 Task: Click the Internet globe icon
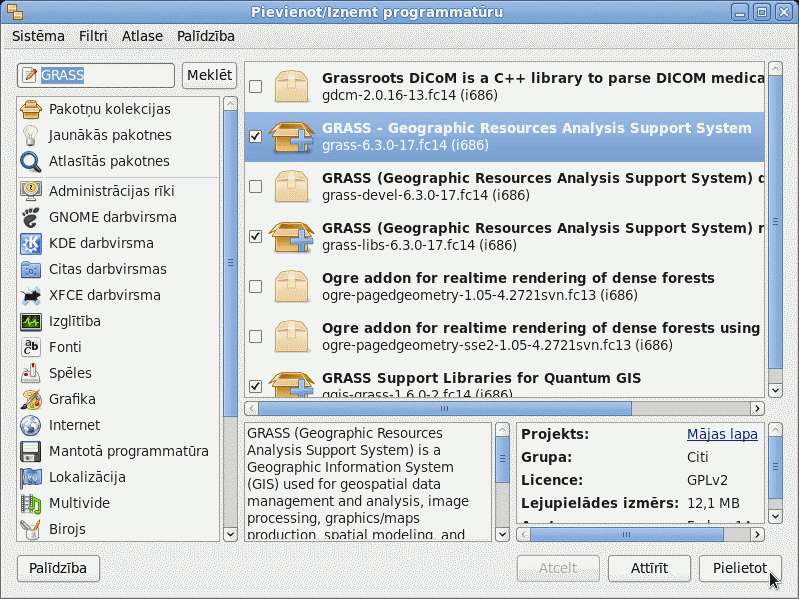(x=31, y=425)
